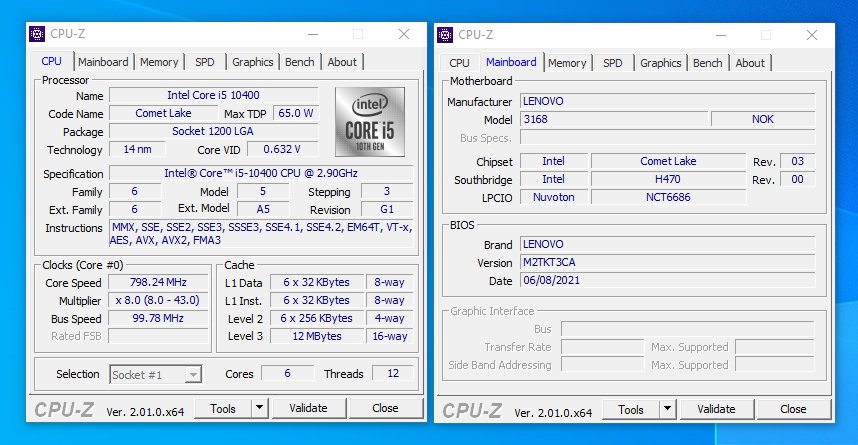This screenshot has height=445, width=858.
Task: Click the BIOS Date value 06/08/2021
Action: click(668, 281)
